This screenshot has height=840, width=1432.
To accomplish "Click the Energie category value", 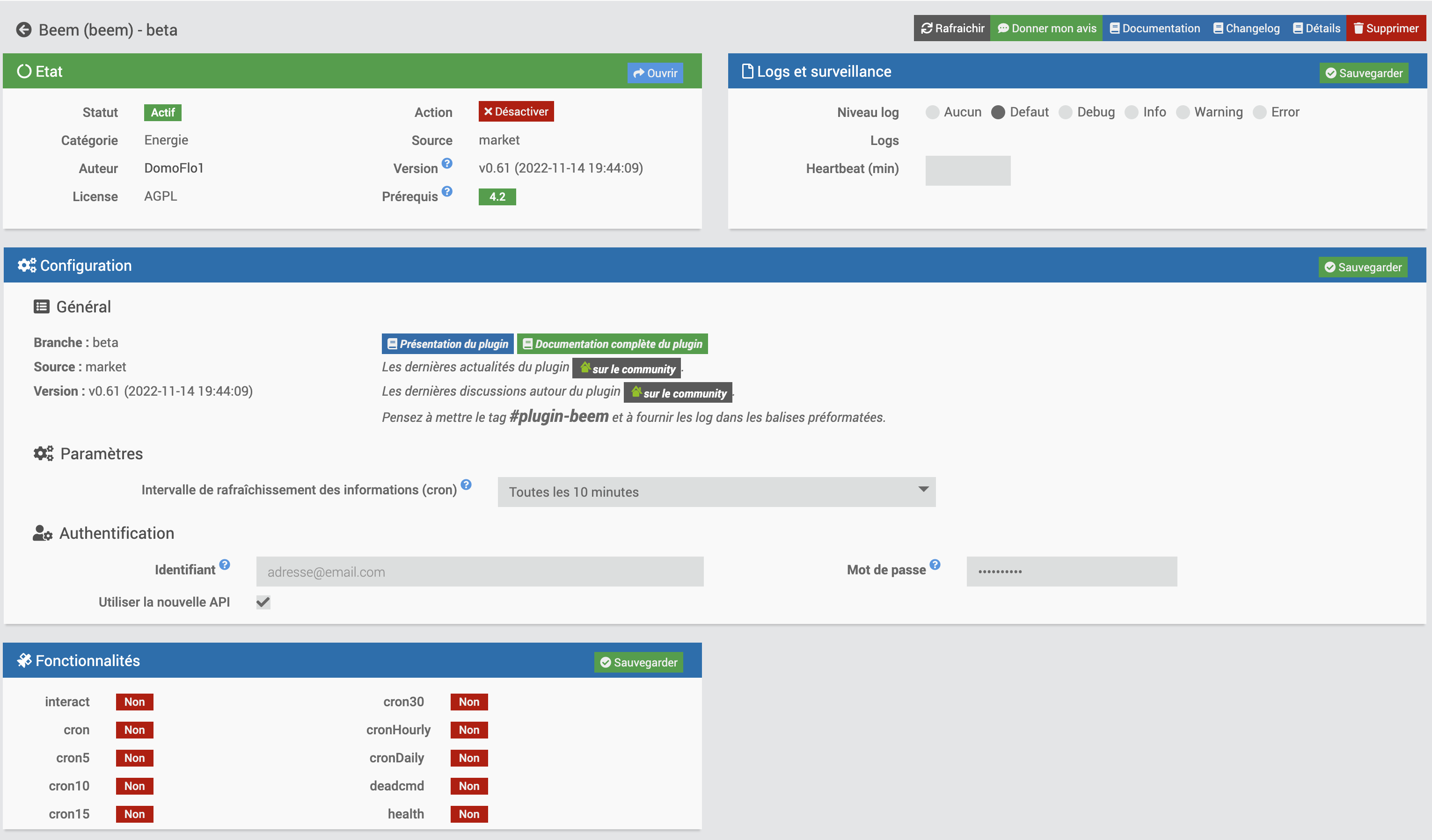I will pyautogui.click(x=166, y=140).
